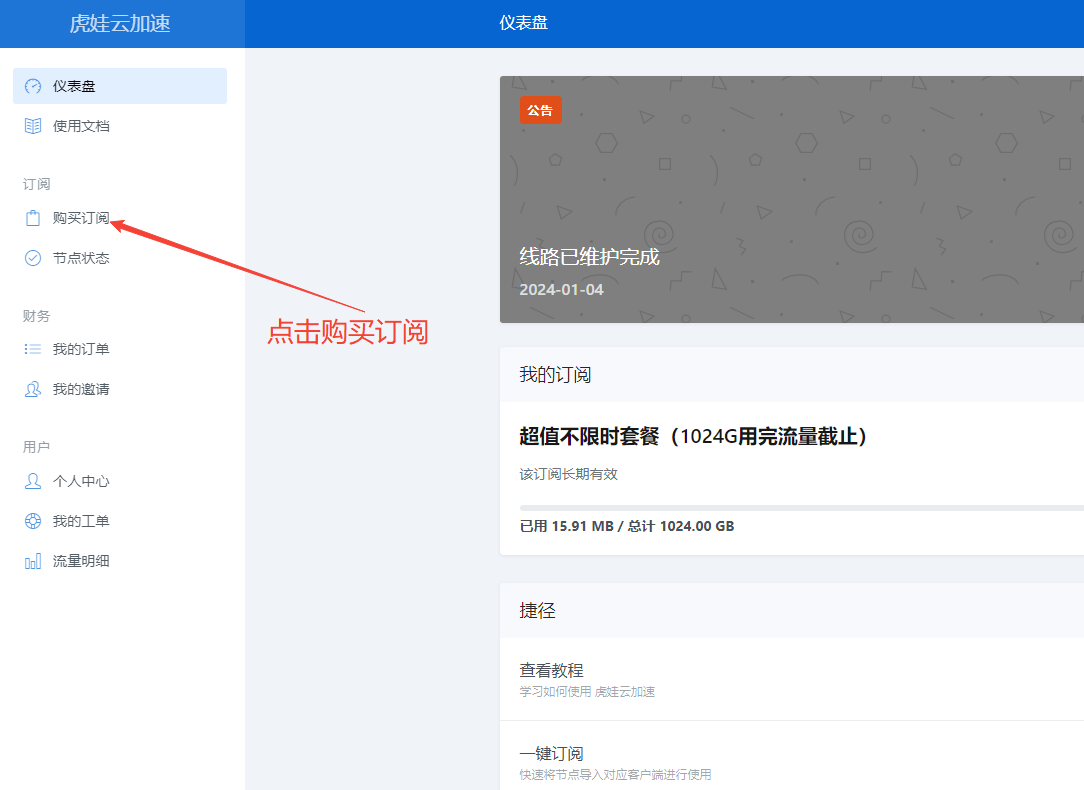Screen dimensions: 1084x790
Task: Click the shopping bag icon for 购买订阅
Action: click(x=33, y=218)
